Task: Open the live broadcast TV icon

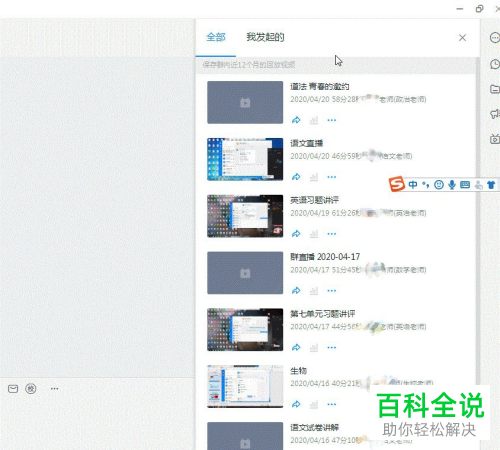Action: [x=495, y=139]
